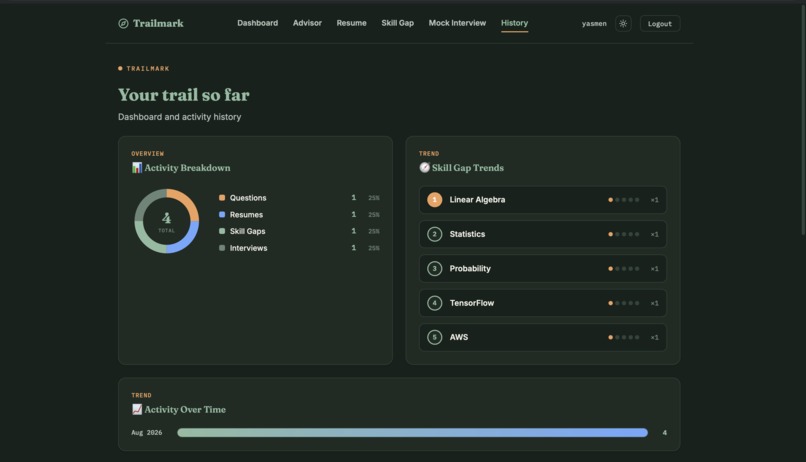This screenshot has width=806, height=462.
Task: Click the page vertical scrollbar thumb
Action: coord(802,121)
